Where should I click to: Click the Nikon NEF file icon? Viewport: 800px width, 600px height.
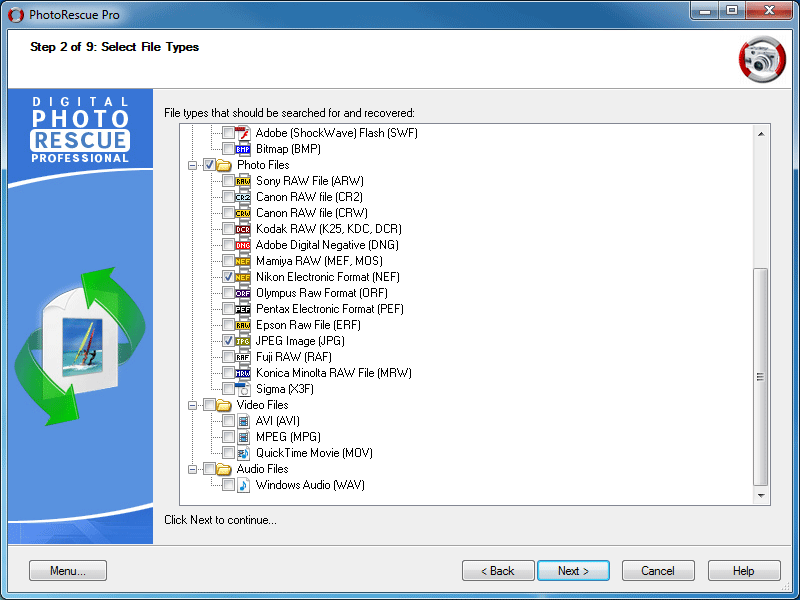point(243,277)
